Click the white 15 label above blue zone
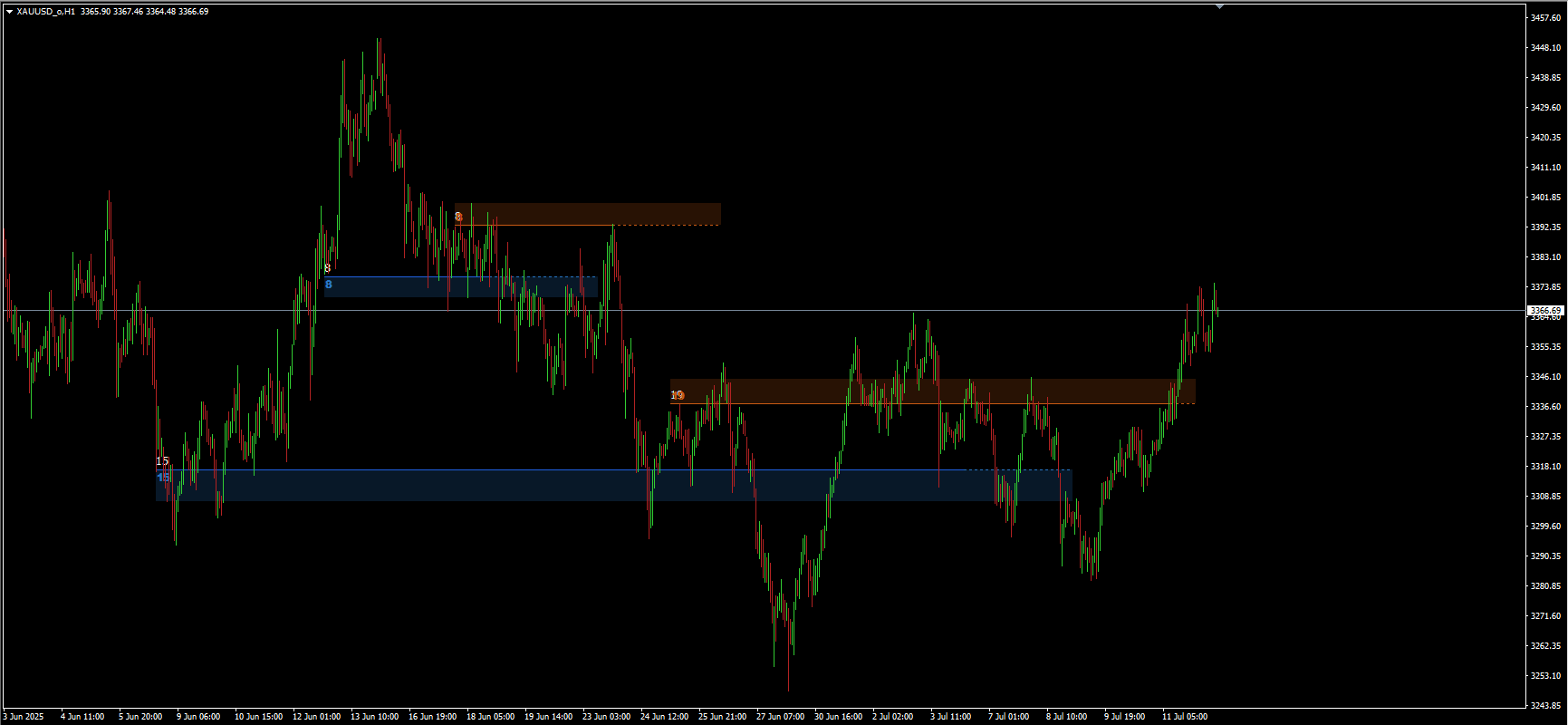1568x725 pixels. coord(162,461)
